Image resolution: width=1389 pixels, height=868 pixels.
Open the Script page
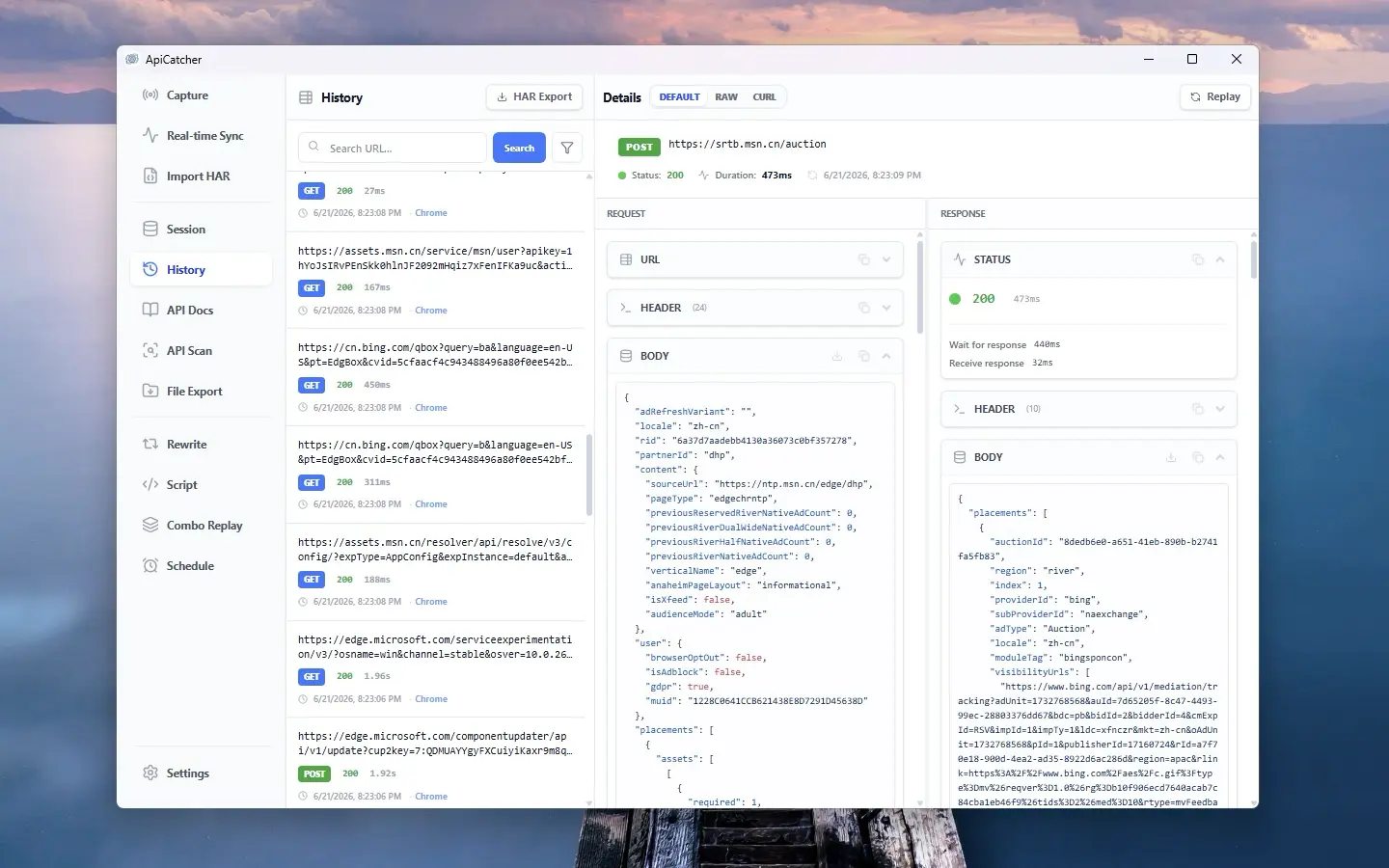point(201,485)
